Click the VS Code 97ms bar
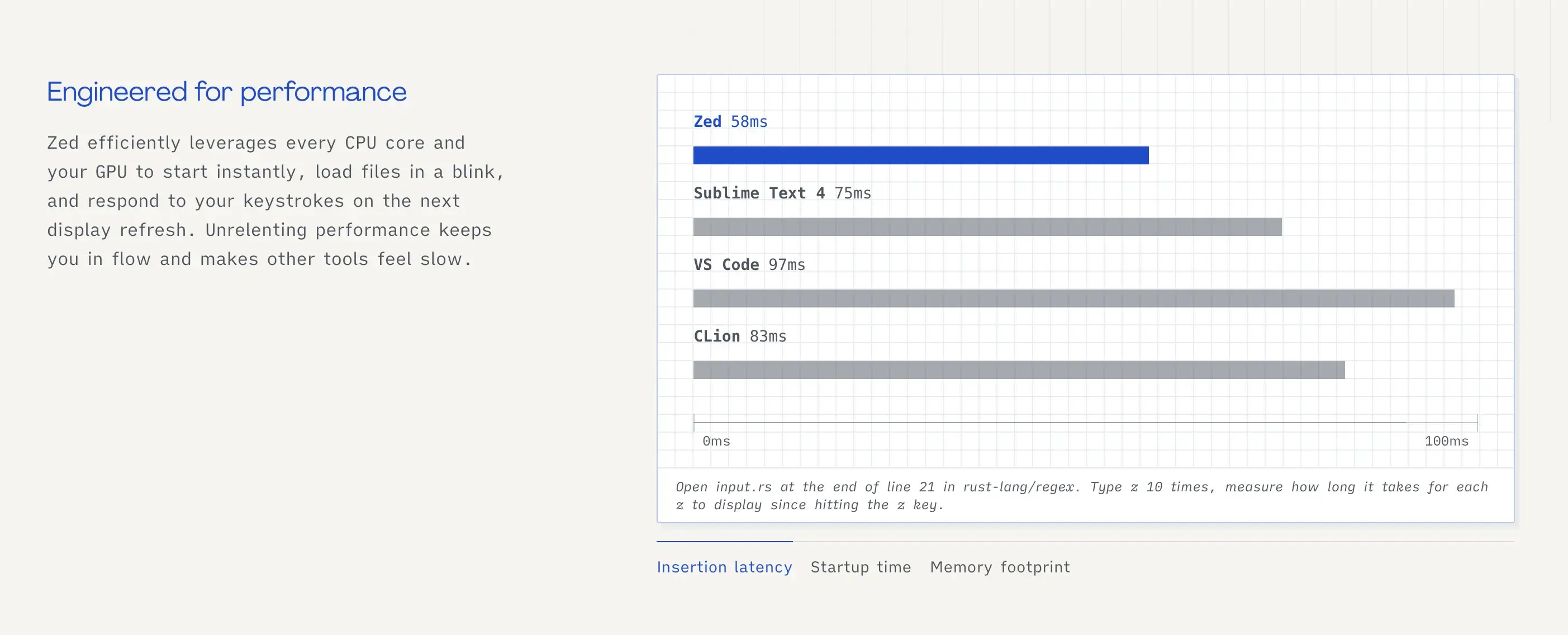This screenshot has height=635, width=1568. 1074,298
